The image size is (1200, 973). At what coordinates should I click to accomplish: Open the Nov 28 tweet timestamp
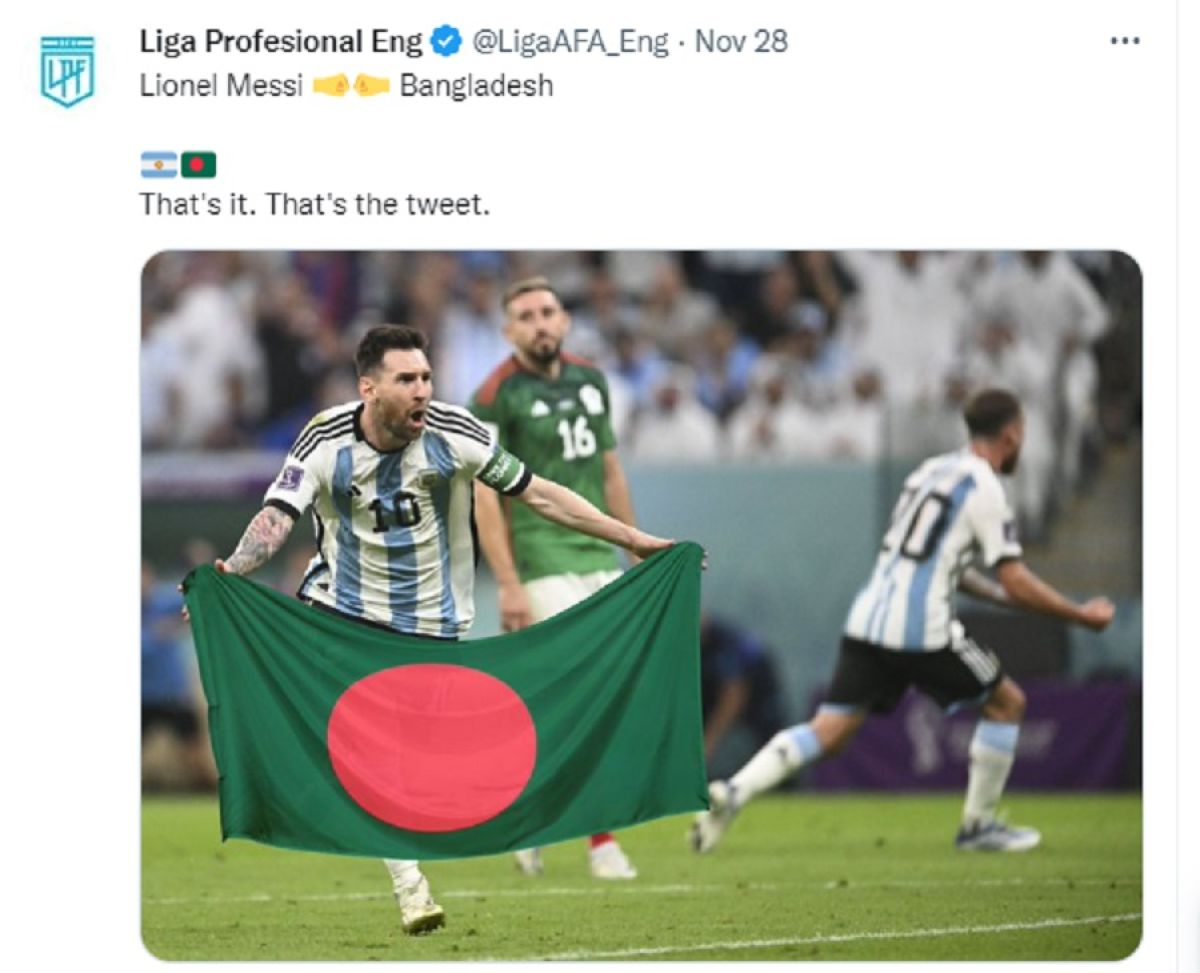click(741, 42)
